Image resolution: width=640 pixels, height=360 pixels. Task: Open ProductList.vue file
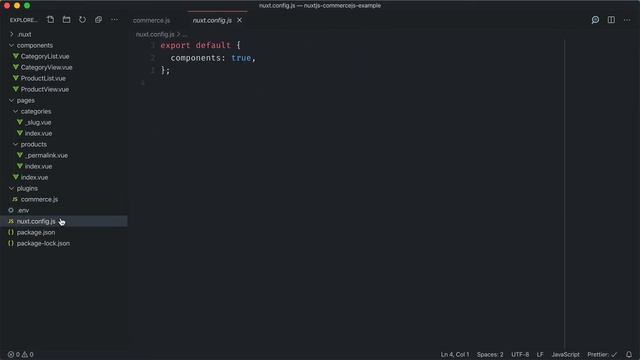coord(64,78)
